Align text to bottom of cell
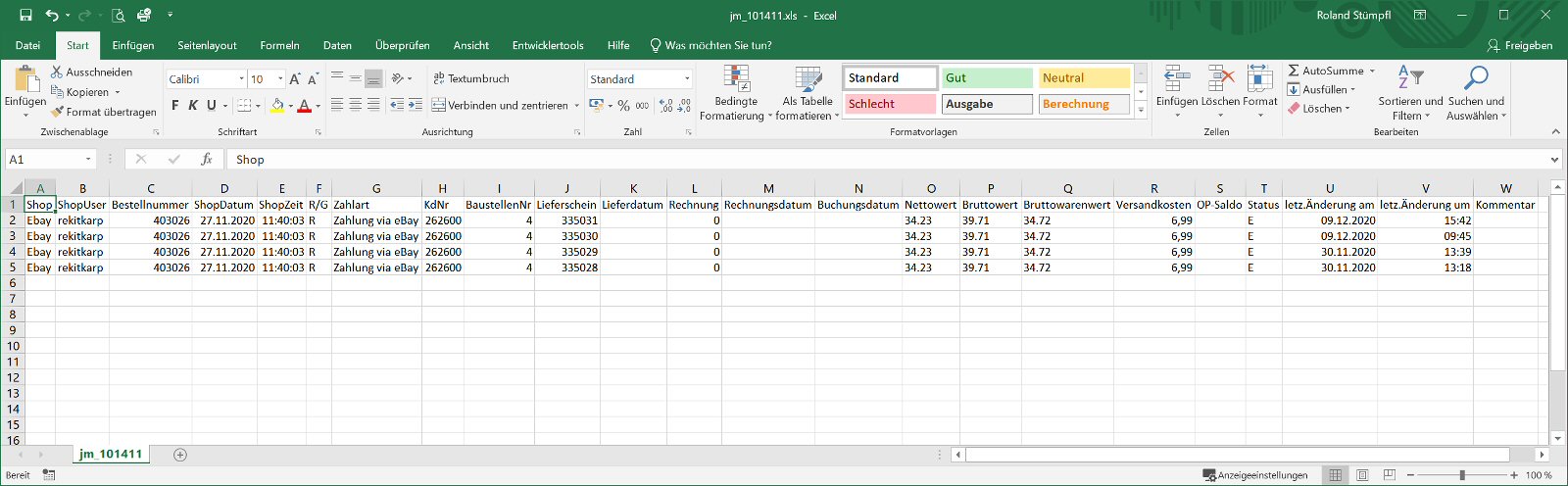The height and width of the screenshot is (486, 1568). pyautogui.click(x=373, y=78)
